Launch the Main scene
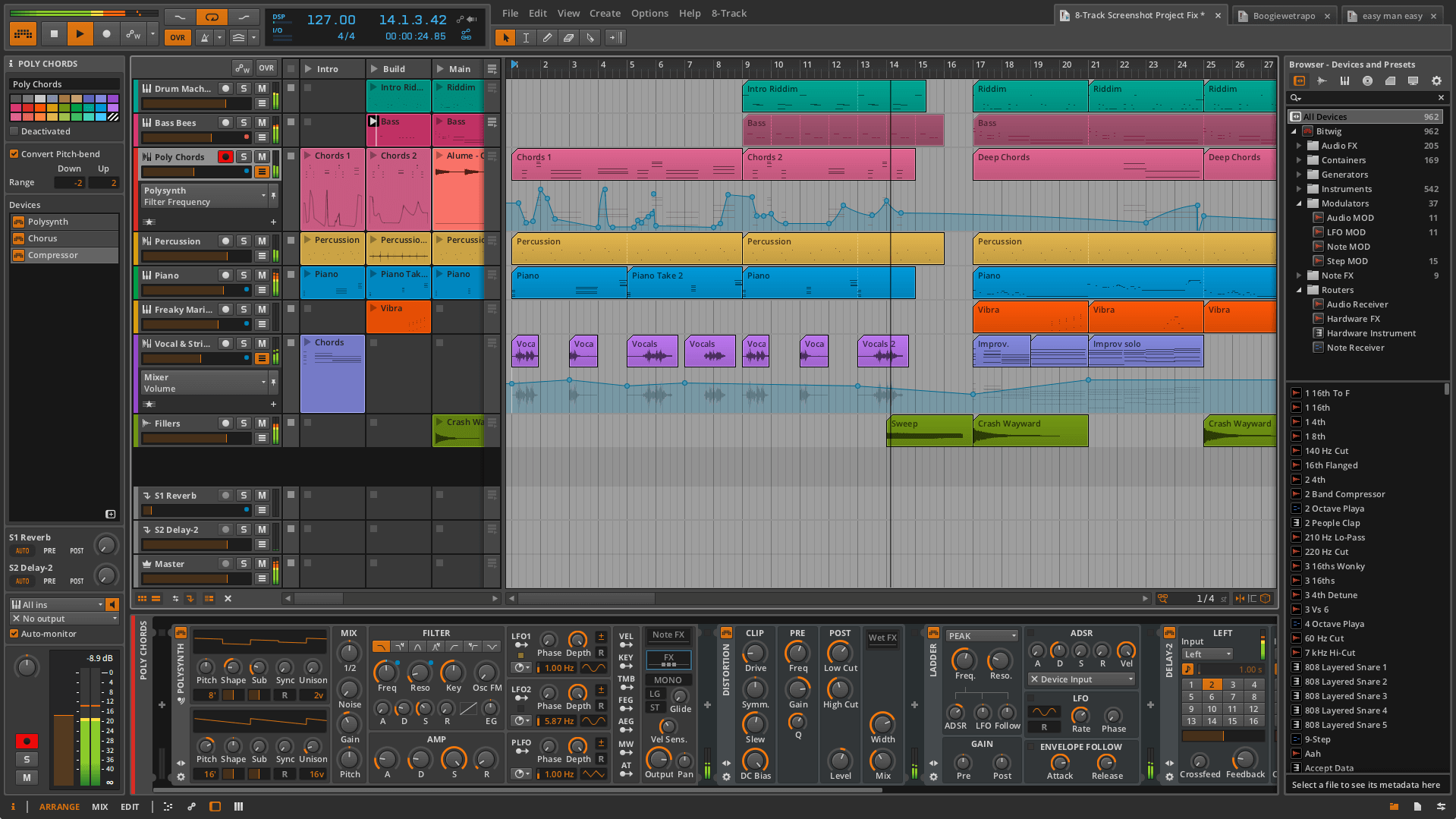This screenshot has height=819, width=1456. pyautogui.click(x=440, y=69)
